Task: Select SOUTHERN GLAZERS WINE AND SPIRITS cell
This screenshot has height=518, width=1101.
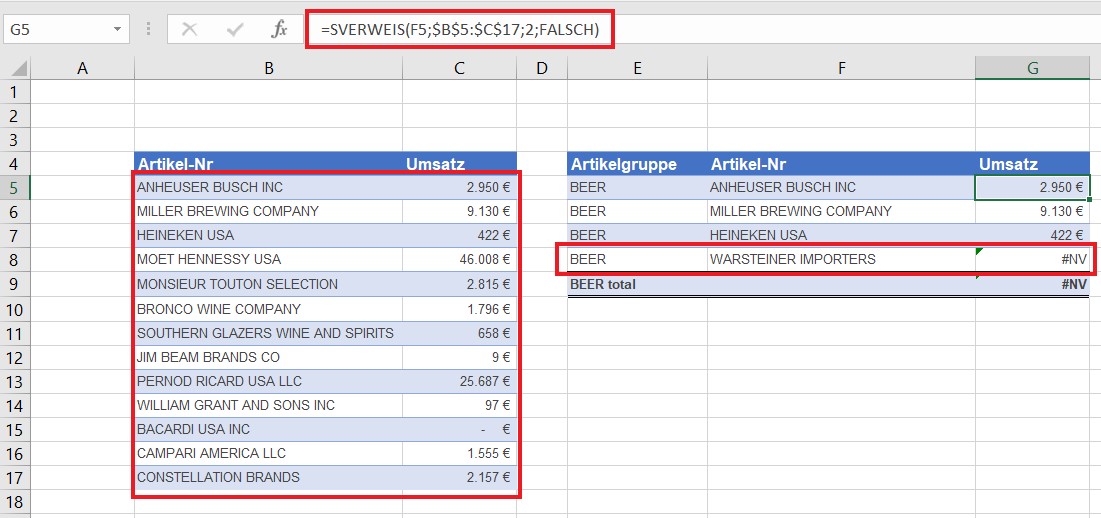Action: pos(268,333)
